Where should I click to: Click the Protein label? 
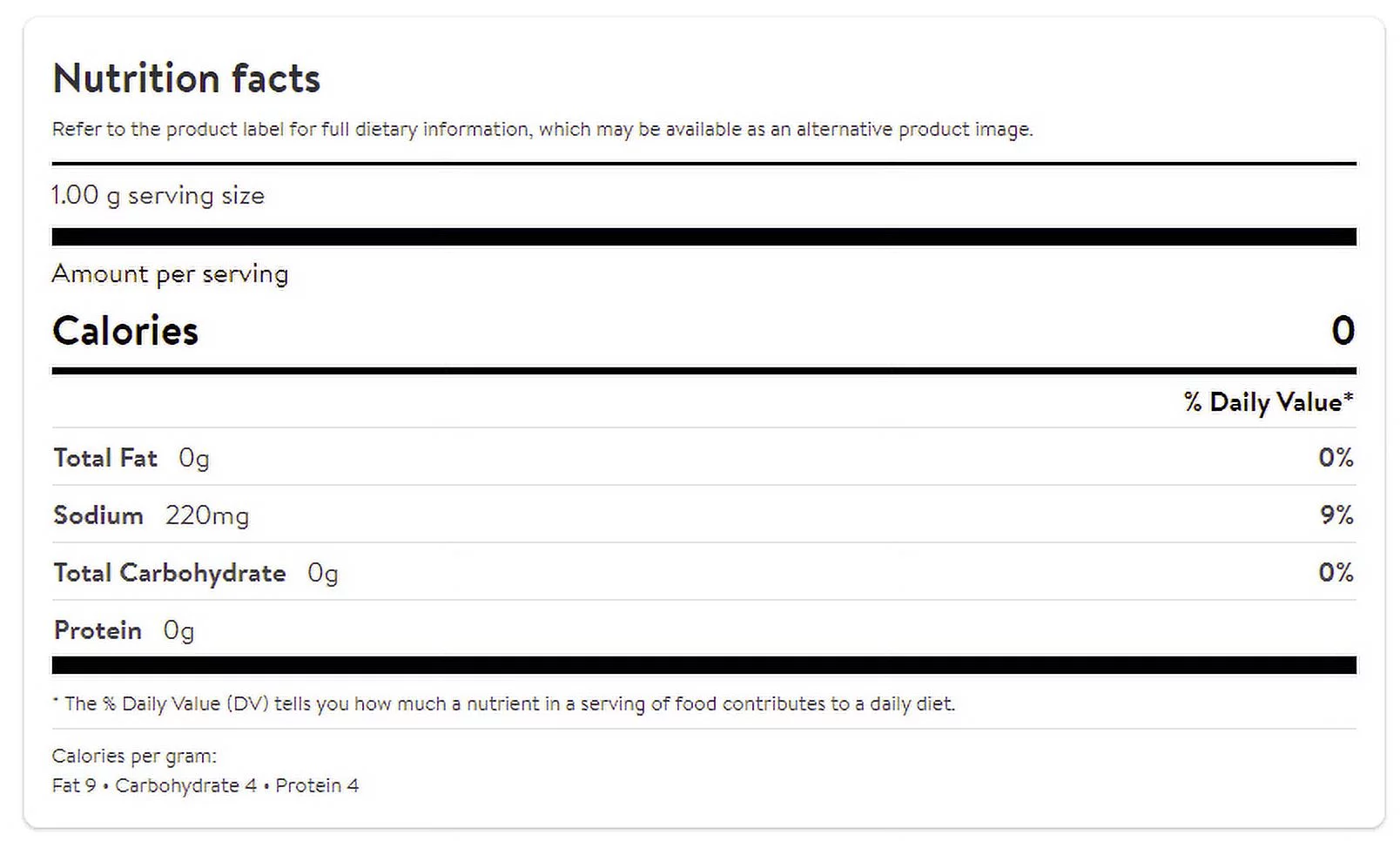(98, 630)
